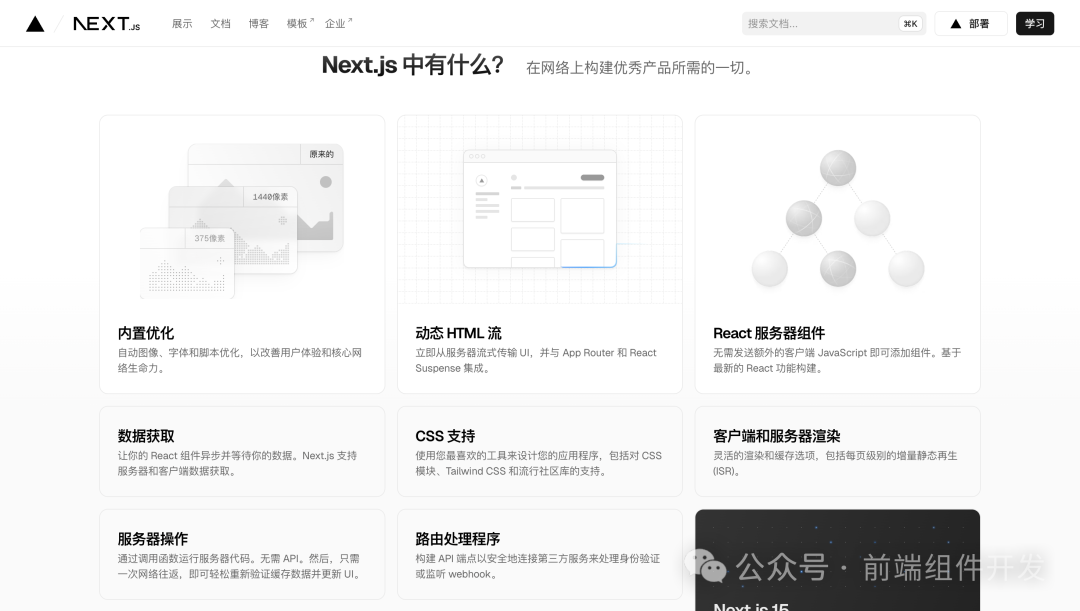
Task: Click the Vercel triangle logo
Action: point(35,24)
